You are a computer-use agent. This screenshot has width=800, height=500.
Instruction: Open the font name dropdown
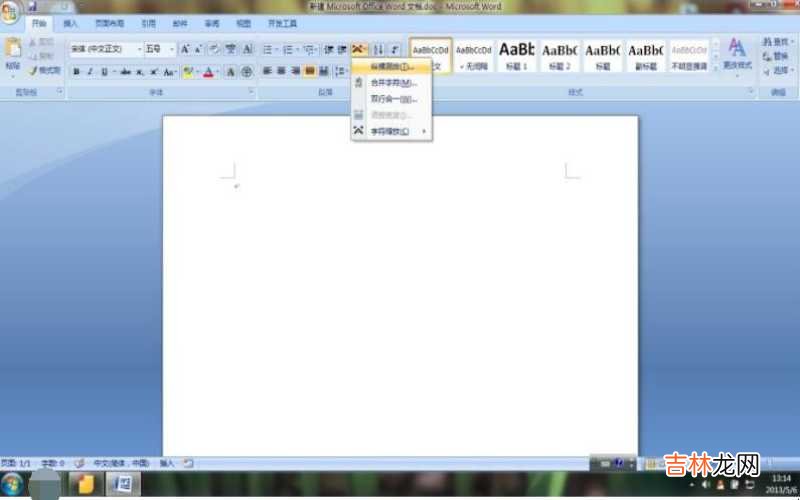[139, 49]
